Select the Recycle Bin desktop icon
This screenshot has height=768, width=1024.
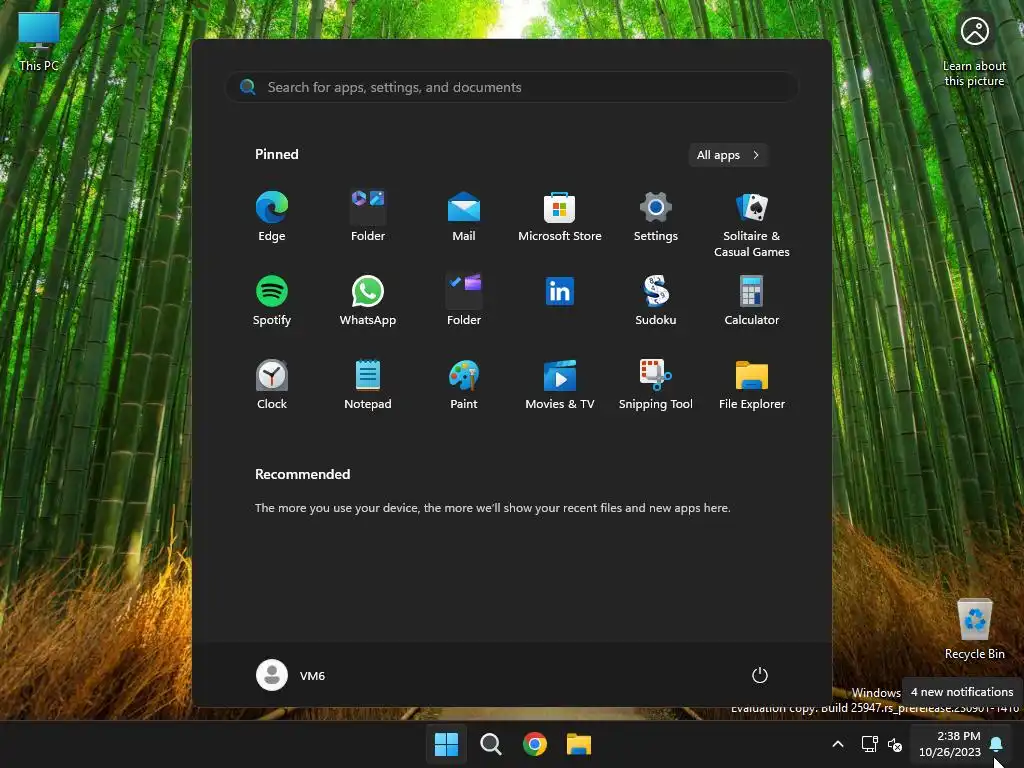click(x=974, y=629)
